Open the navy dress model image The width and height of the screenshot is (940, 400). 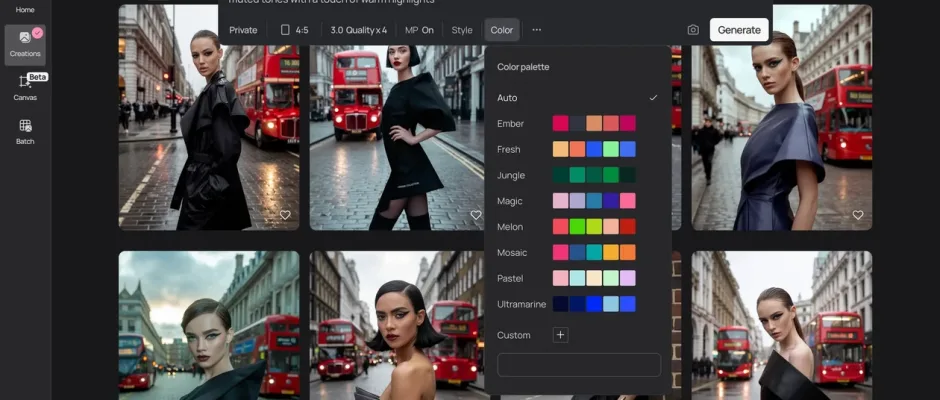tap(782, 118)
